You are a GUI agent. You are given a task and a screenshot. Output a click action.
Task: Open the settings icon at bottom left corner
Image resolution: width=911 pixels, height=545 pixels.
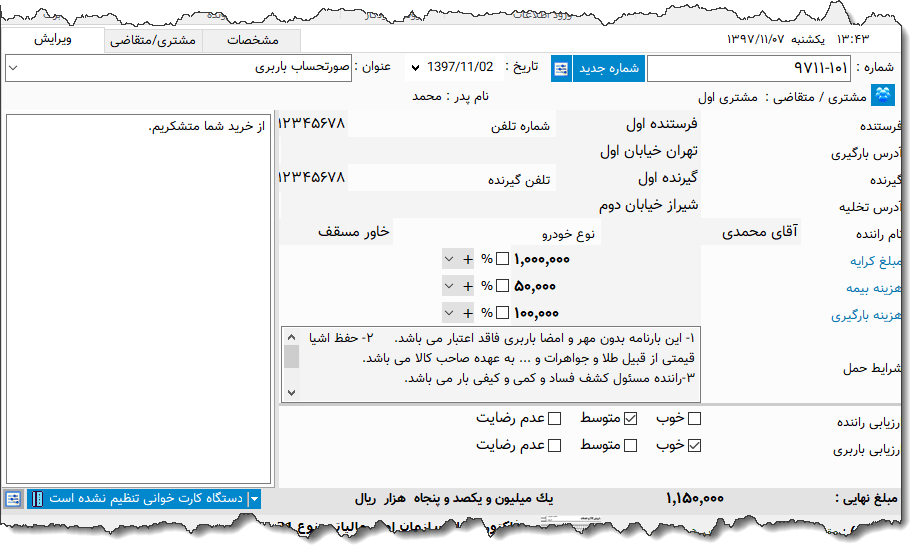point(13,499)
